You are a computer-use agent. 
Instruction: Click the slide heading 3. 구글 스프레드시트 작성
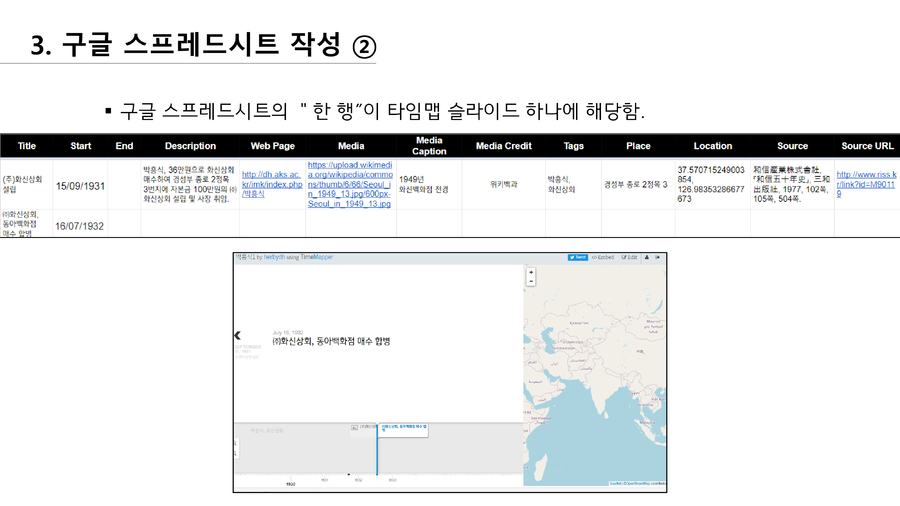203,45
